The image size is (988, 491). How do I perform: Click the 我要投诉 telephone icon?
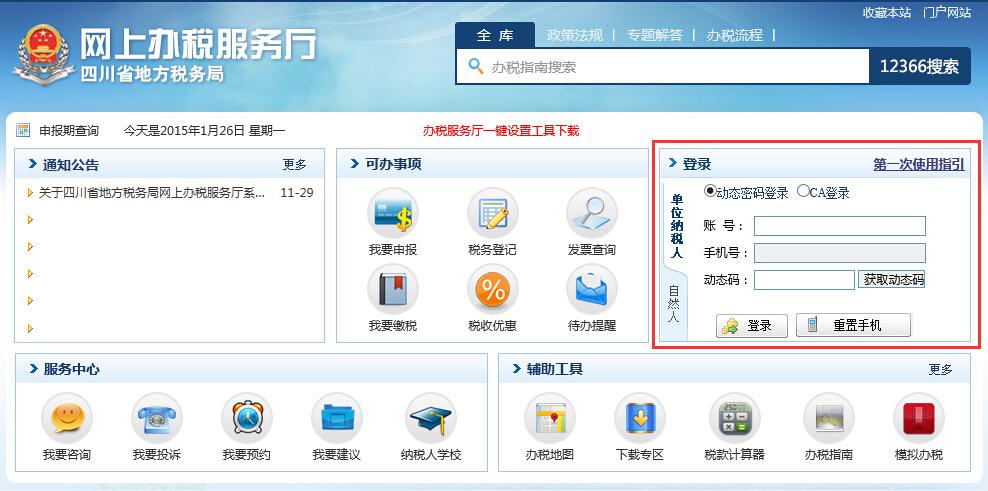[156, 419]
